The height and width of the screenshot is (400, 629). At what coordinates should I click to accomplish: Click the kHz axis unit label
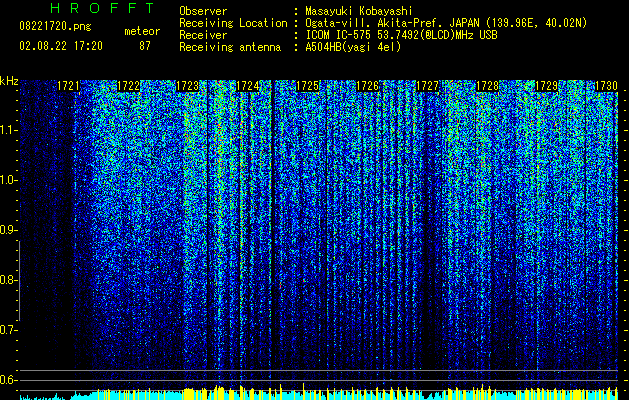(9, 81)
